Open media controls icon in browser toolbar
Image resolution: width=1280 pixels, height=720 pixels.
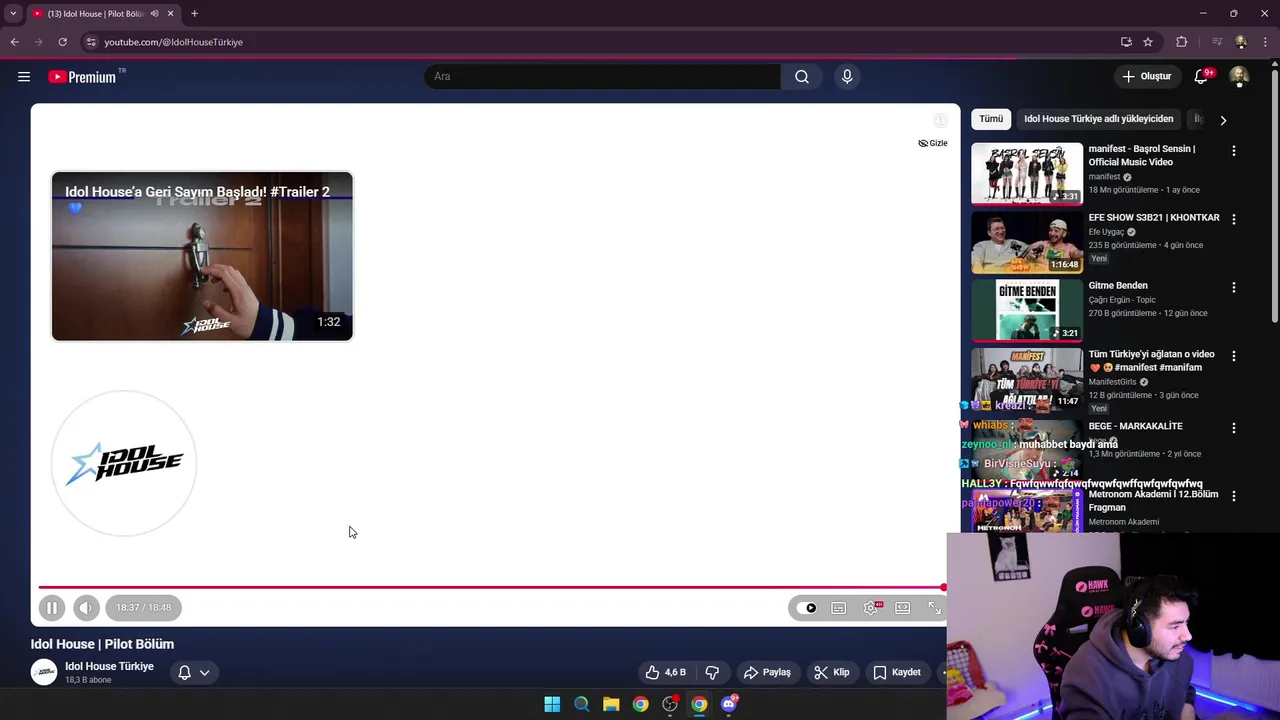click(x=1217, y=42)
